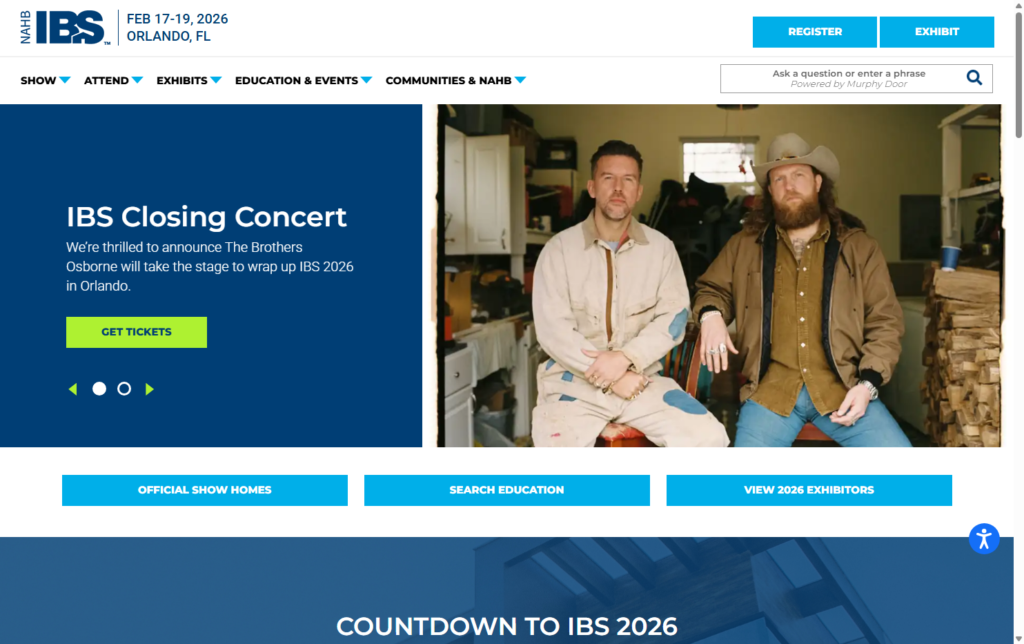Image resolution: width=1024 pixels, height=644 pixels.
Task: Click scrollbar up arrow
Action: tap(1018, 5)
